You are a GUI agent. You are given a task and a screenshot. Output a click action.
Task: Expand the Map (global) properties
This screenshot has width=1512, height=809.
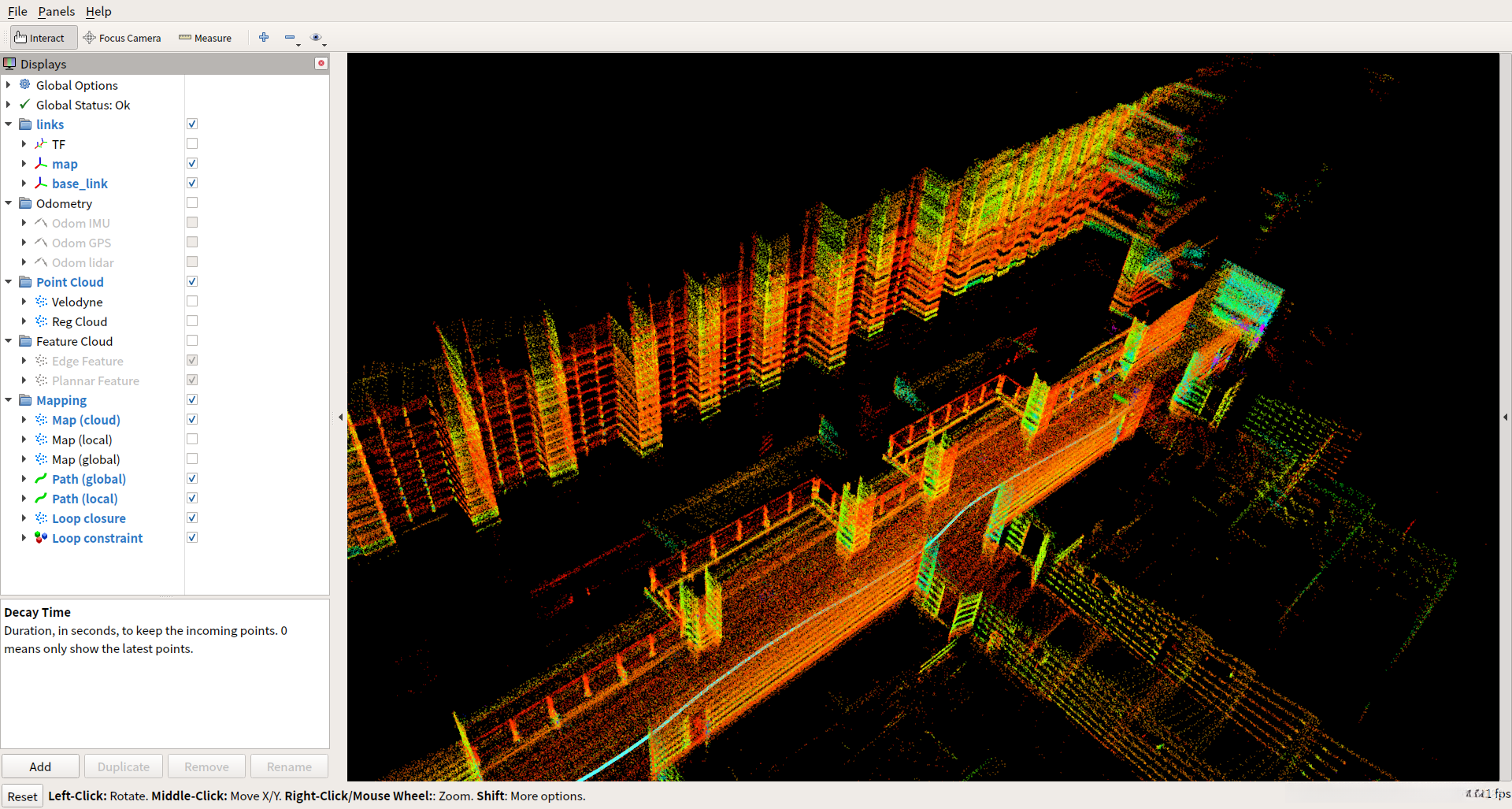pyautogui.click(x=24, y=458)
